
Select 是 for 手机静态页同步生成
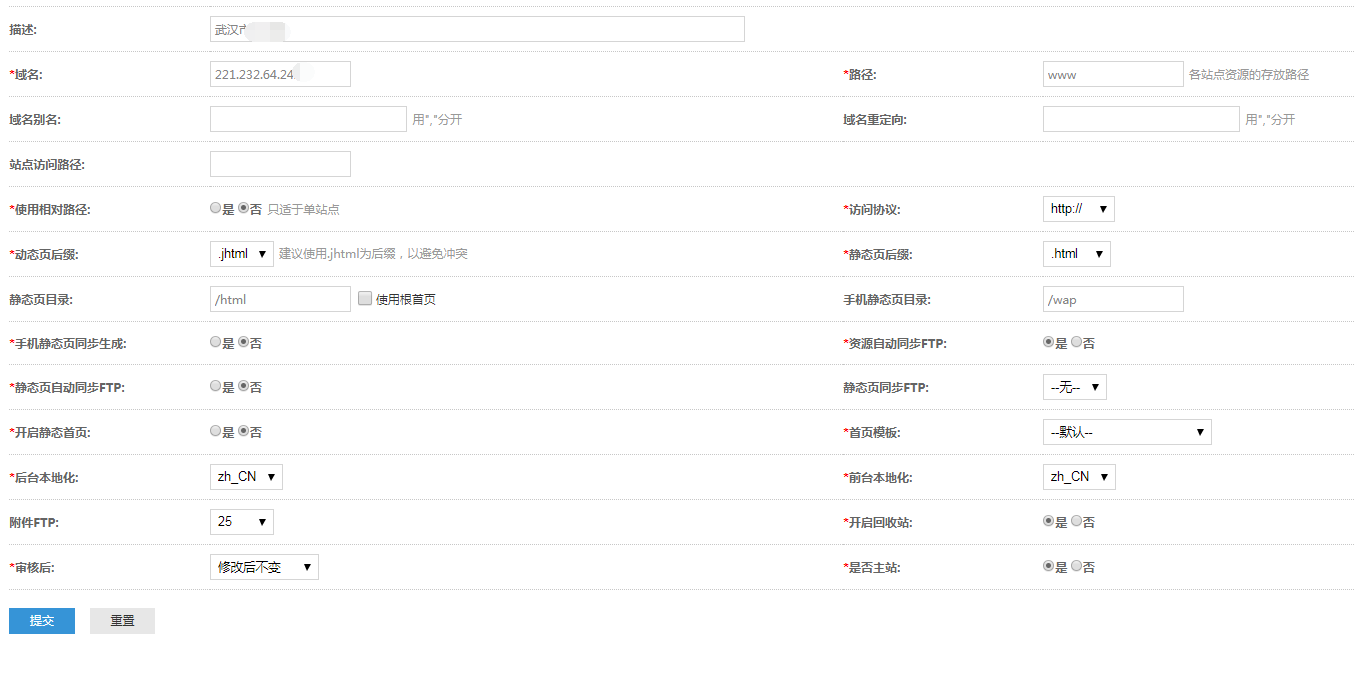215,342
